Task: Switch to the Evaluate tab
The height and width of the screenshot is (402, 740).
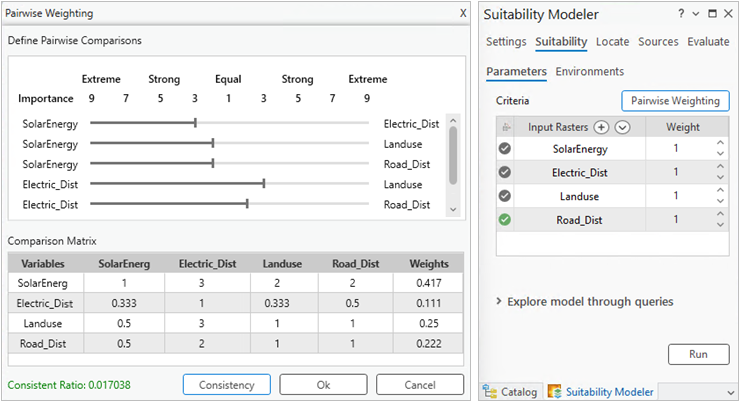Action: click(708, 42)
